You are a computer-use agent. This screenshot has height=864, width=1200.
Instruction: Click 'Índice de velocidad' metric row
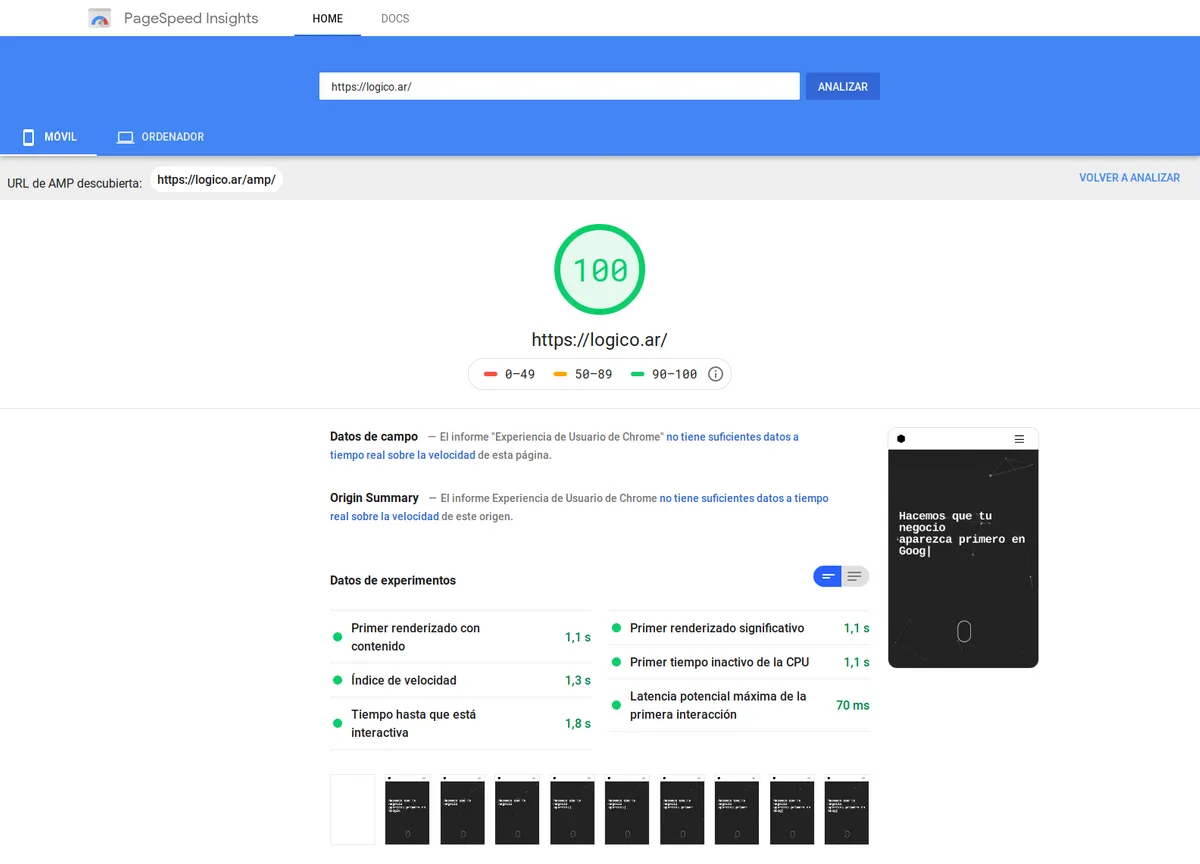[x=461, y=680]
